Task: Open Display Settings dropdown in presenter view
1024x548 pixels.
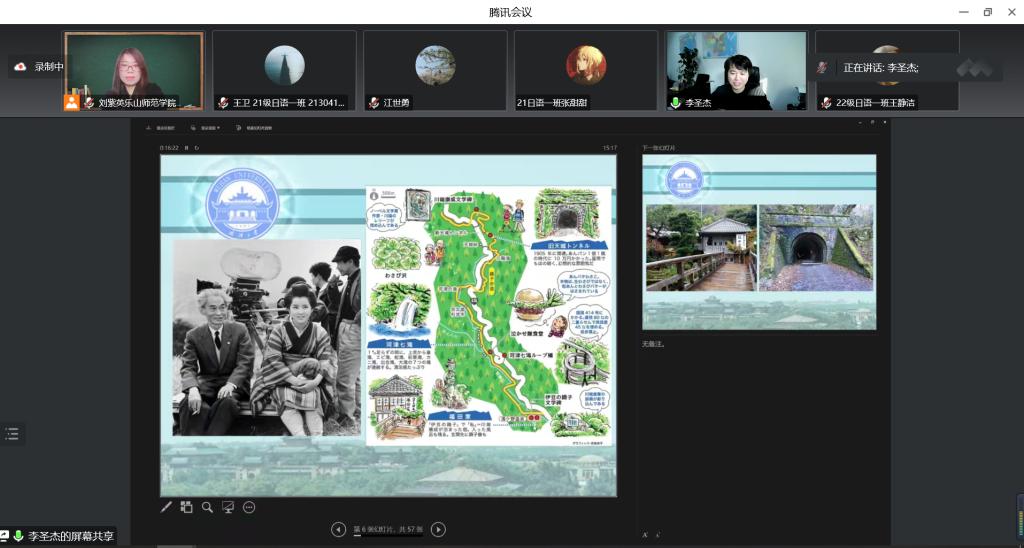Action: click(211, 128)
